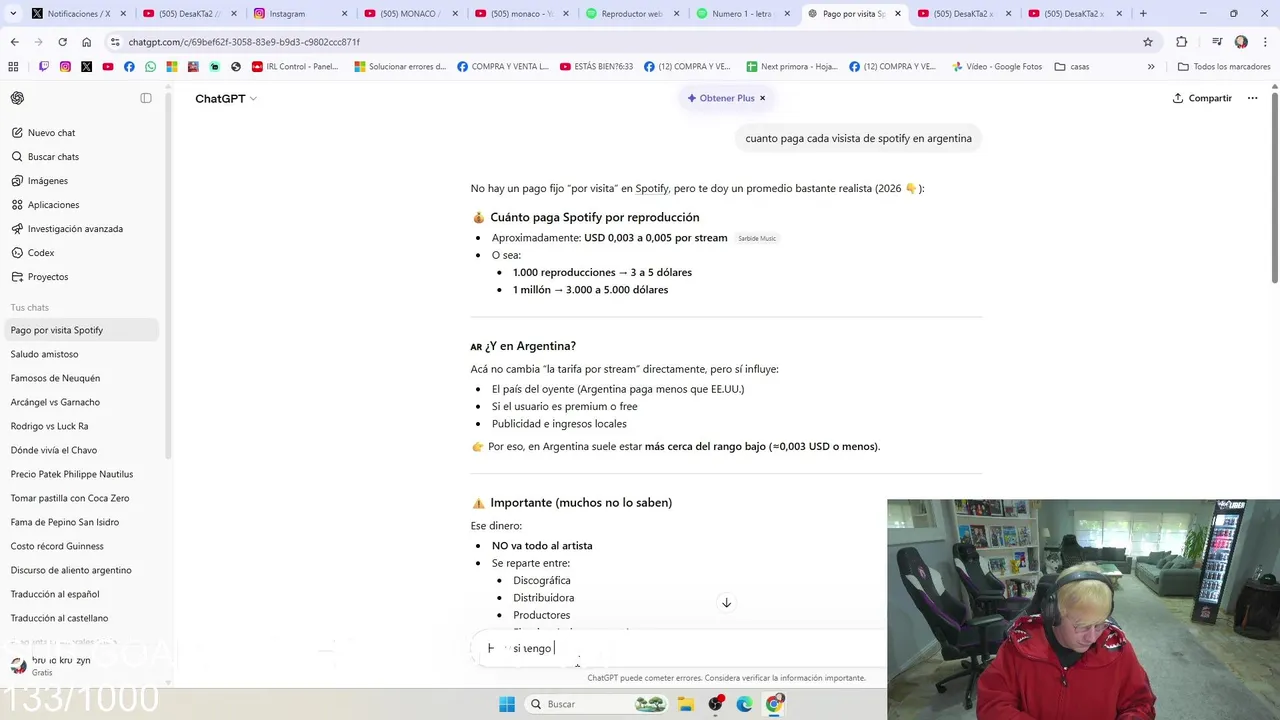
Task: Click the taskbar Buscar search box
Action: [x=598, y=704]
